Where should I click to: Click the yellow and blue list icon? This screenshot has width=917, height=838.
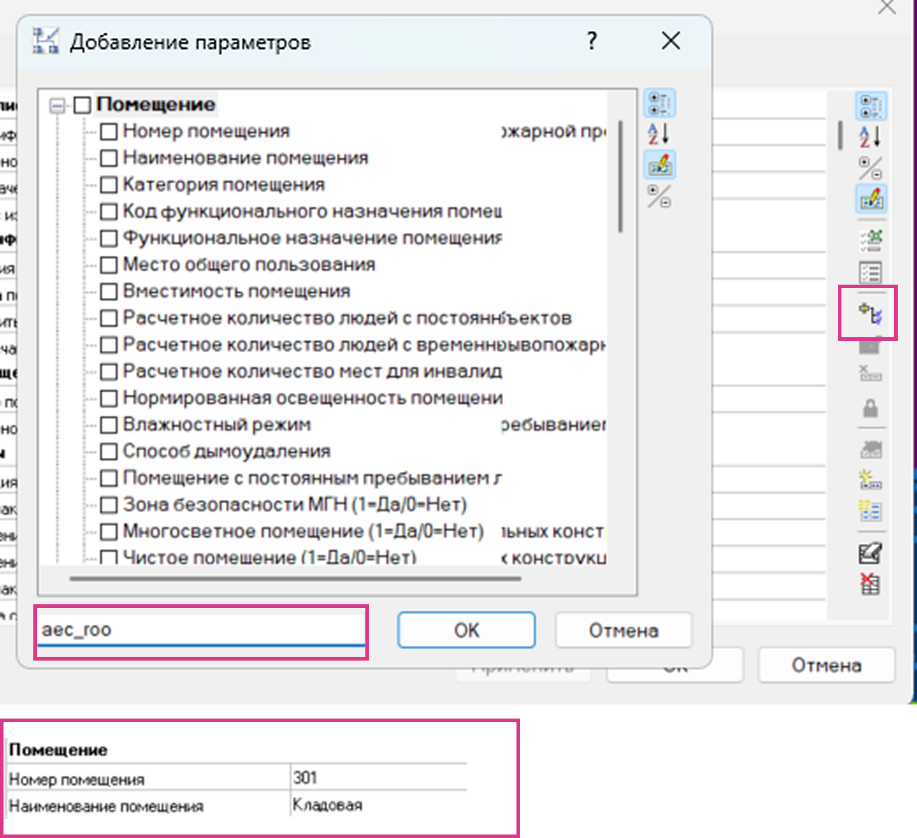pos(870,511)
